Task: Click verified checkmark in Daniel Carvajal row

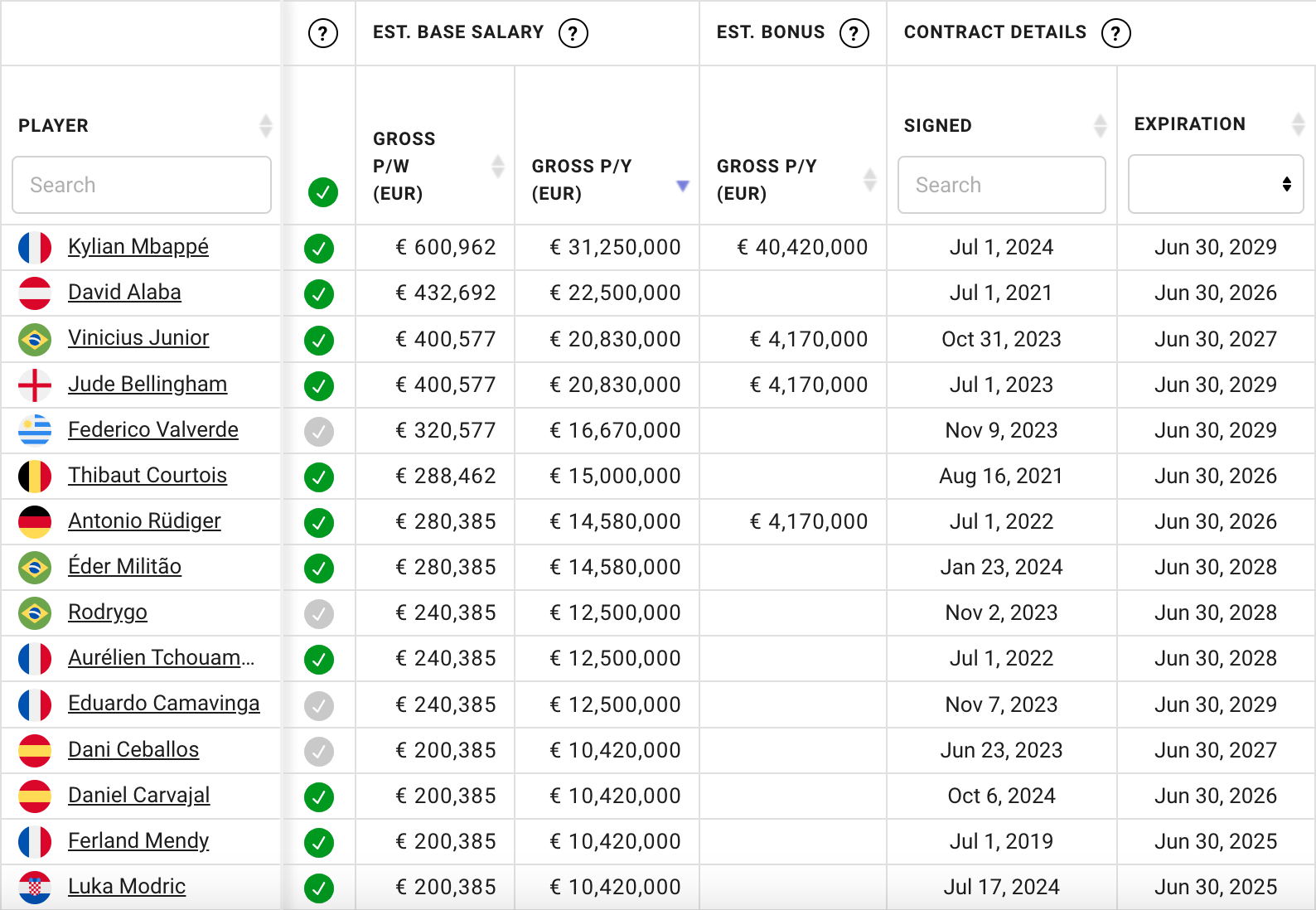Action: tap(319, 797)
